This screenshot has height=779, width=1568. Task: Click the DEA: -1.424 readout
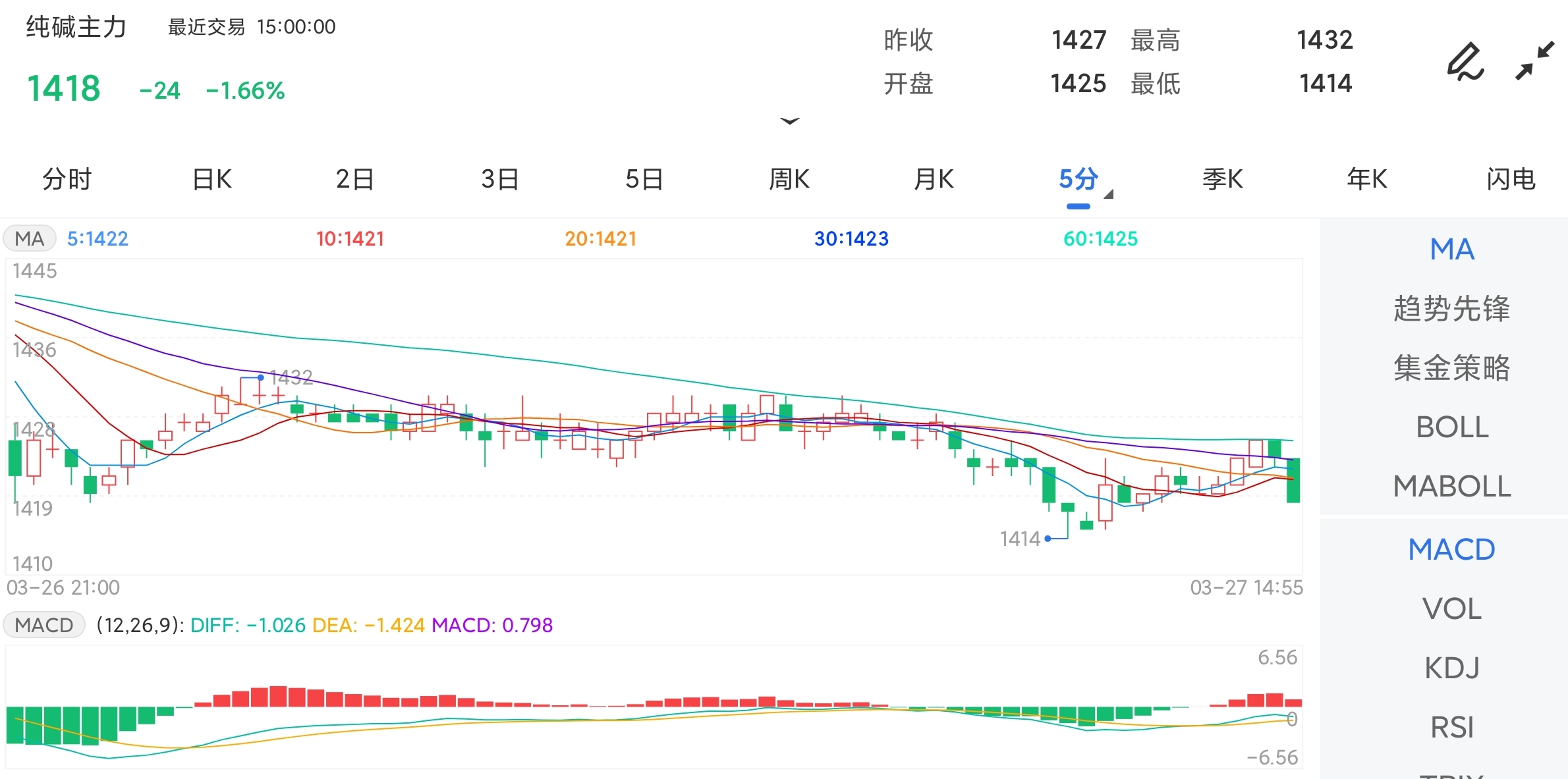tap(368, 625)
